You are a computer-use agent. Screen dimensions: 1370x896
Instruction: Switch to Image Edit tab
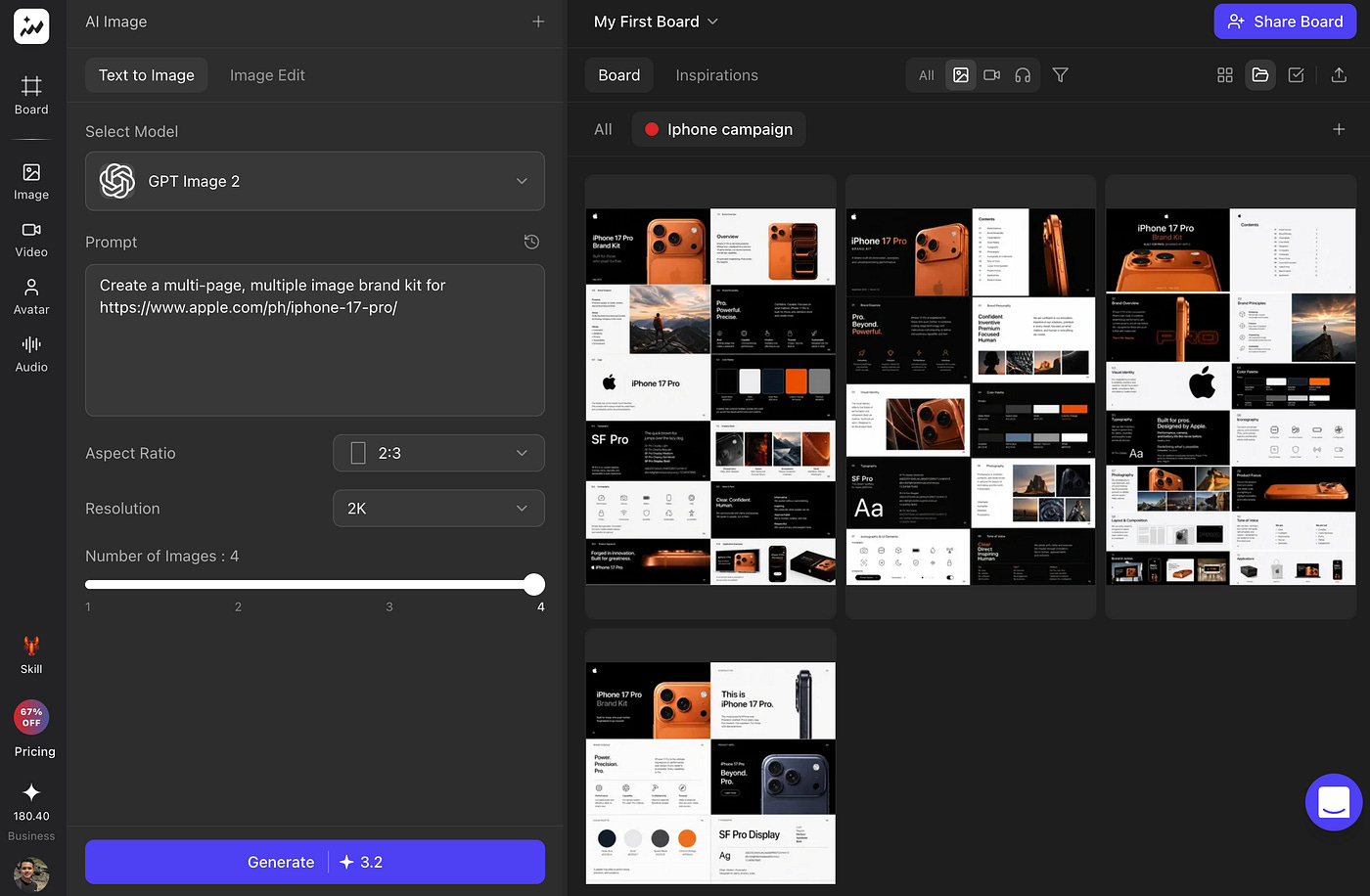[x=267, y=75]
